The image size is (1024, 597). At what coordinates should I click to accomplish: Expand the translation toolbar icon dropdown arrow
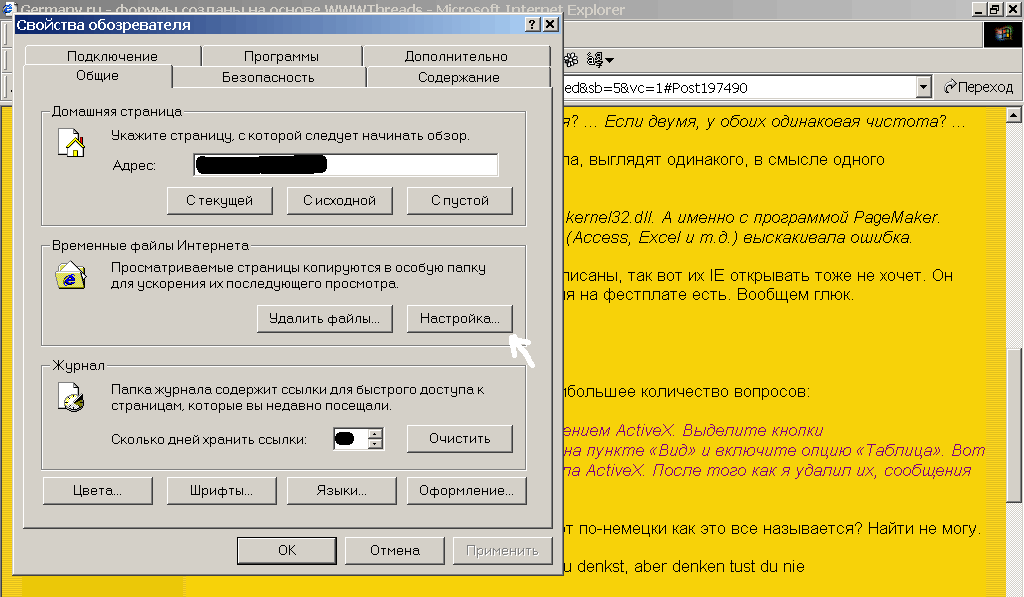coord(609,60)
